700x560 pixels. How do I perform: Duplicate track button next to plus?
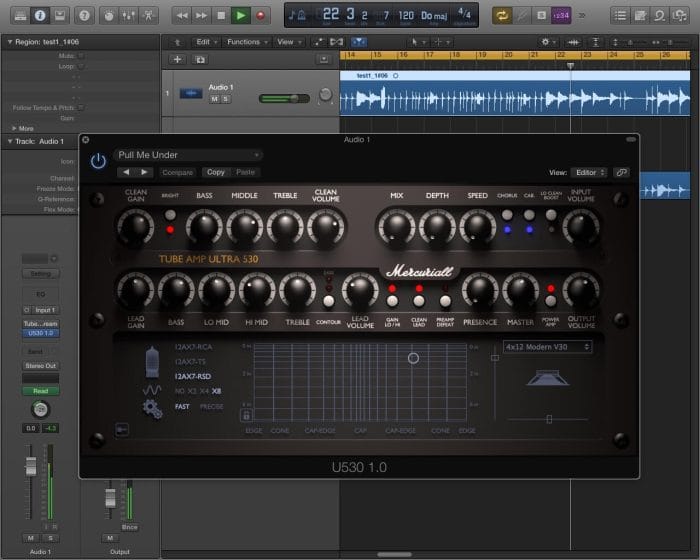(200, 59)
